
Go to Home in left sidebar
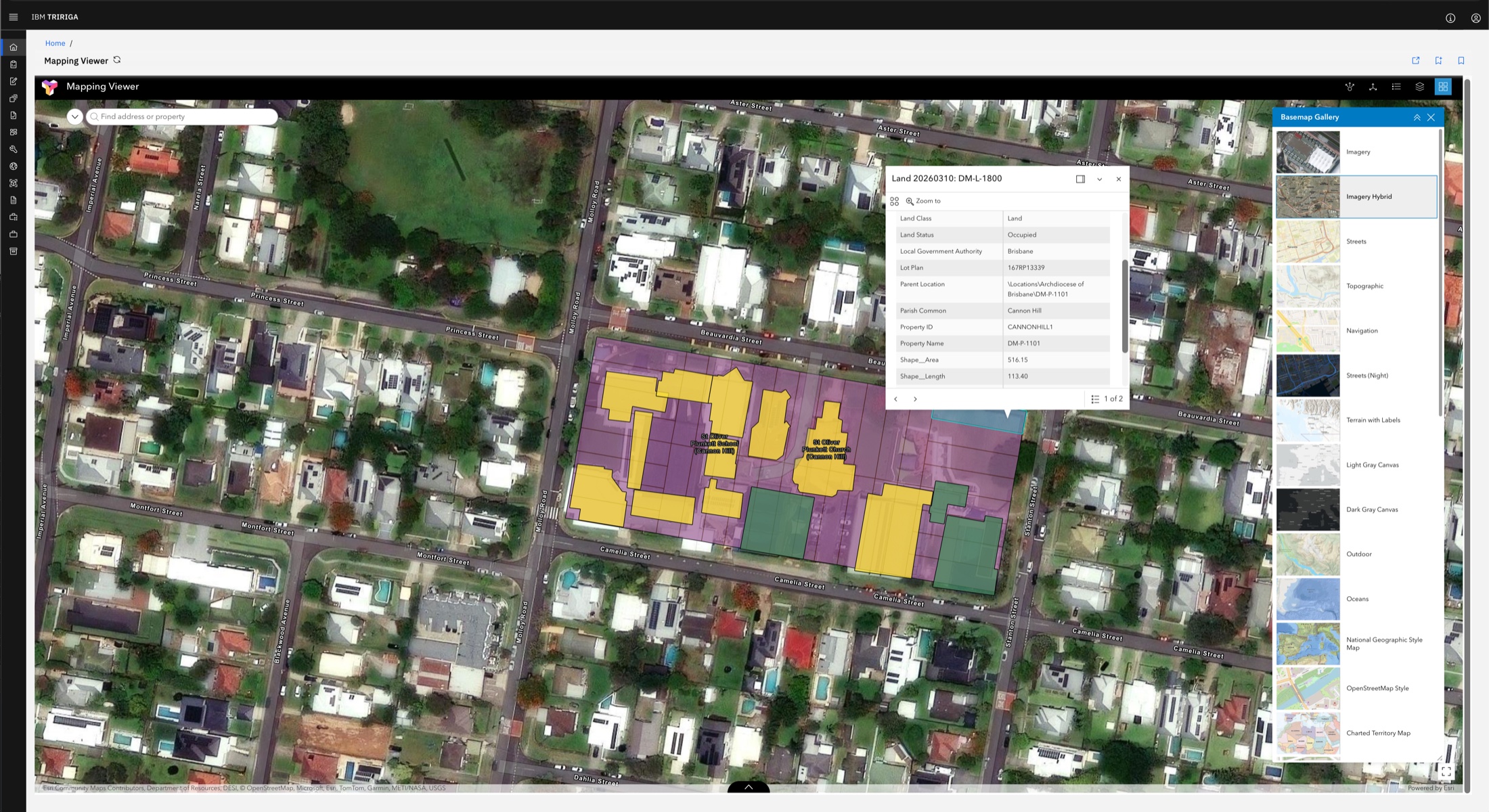[13, 47]
